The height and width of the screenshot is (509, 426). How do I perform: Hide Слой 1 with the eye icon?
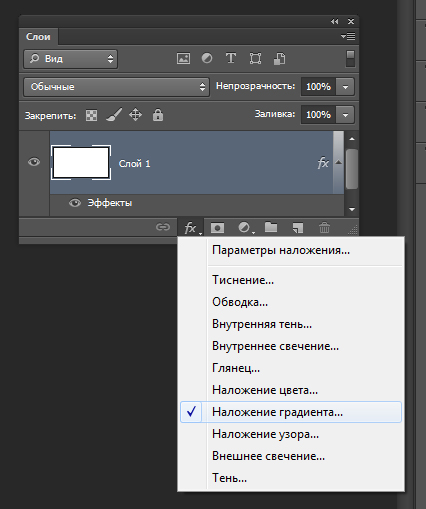point(34,162)
